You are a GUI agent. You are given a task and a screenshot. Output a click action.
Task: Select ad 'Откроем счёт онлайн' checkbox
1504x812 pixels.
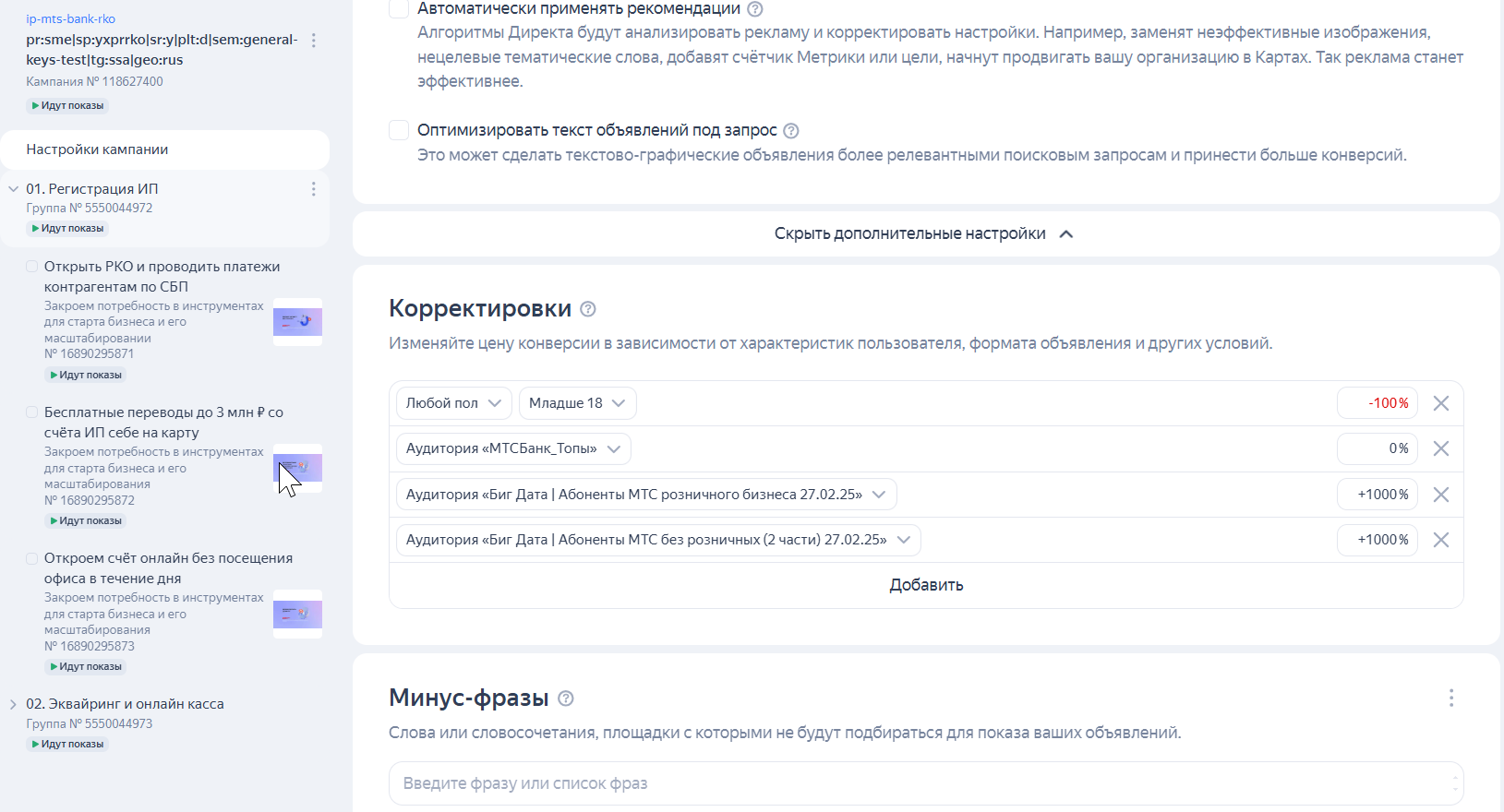pos(32,558)
